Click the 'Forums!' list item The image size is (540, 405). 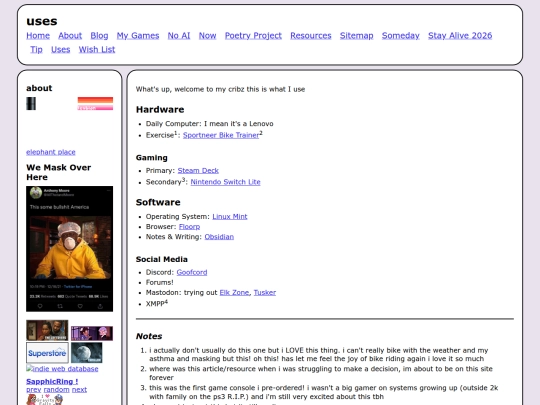(x=159, y=282)
